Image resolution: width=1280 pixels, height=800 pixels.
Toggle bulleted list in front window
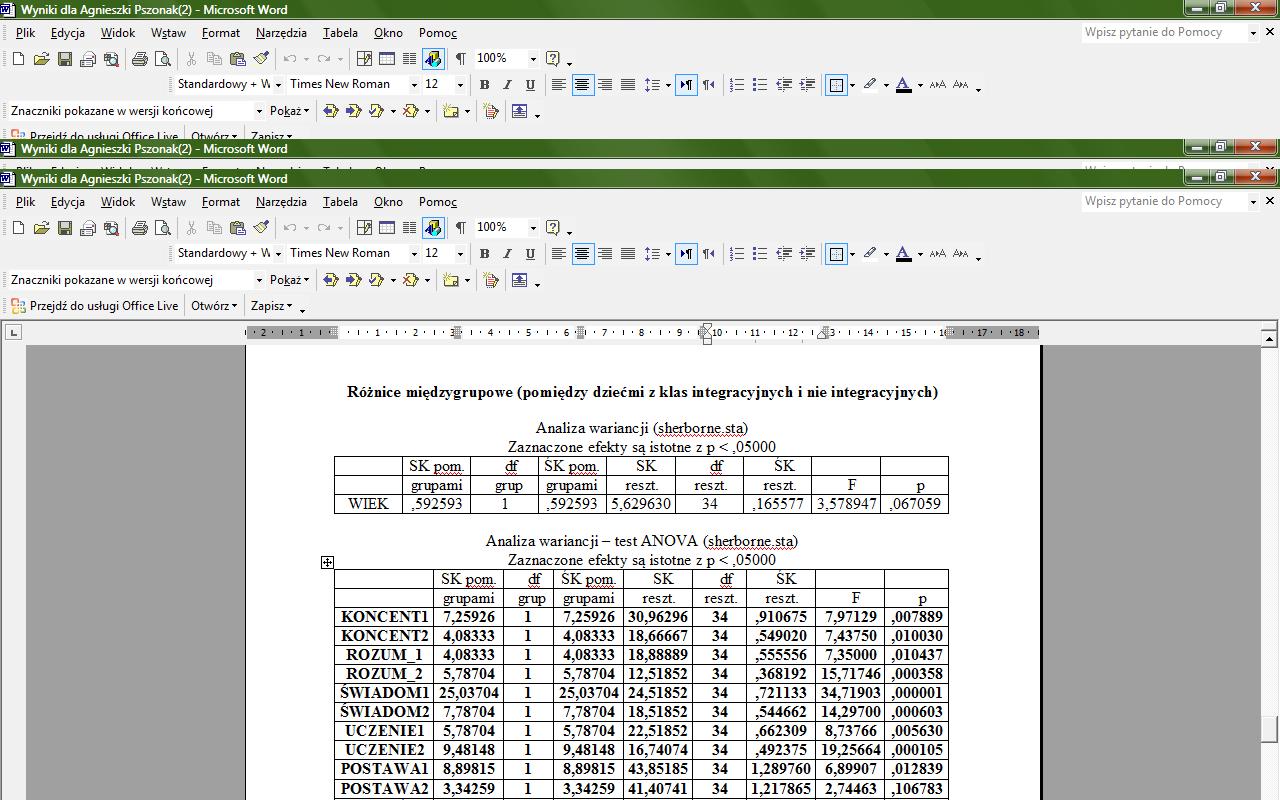click(760, 254)
